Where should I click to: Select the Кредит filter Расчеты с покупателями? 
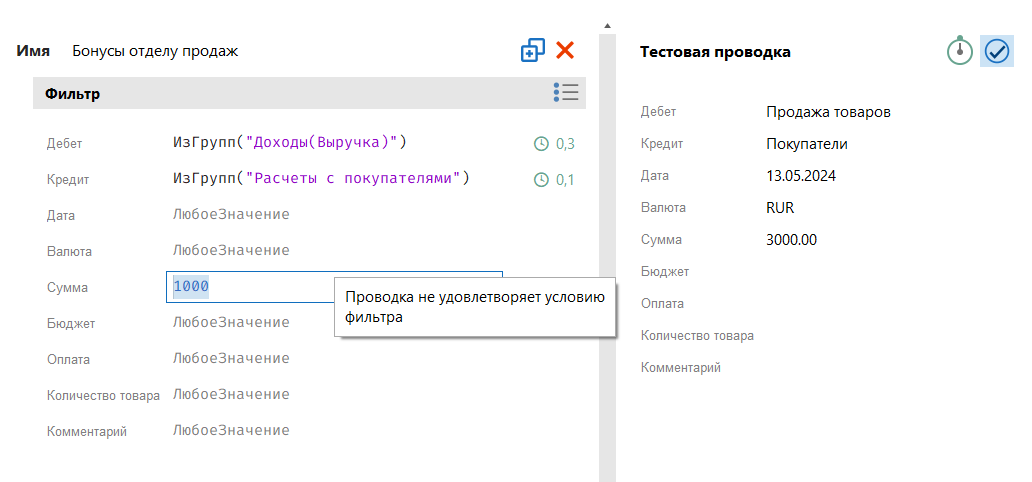pos(320,178)
